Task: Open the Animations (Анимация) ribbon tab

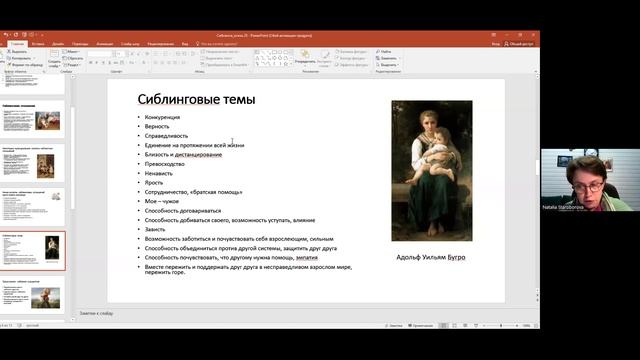Action: pyautogui.click(x=104, y=44)
